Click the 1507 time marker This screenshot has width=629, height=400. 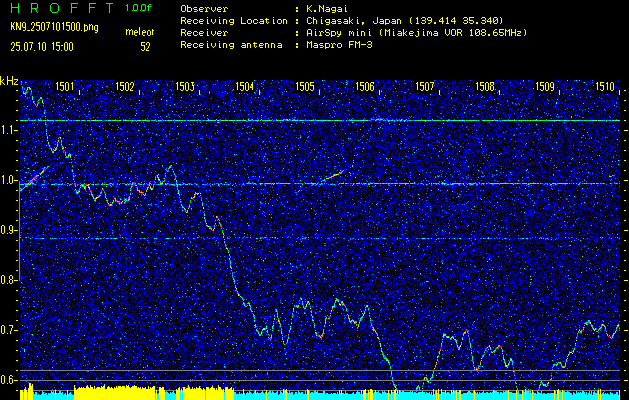click(425, 86)
